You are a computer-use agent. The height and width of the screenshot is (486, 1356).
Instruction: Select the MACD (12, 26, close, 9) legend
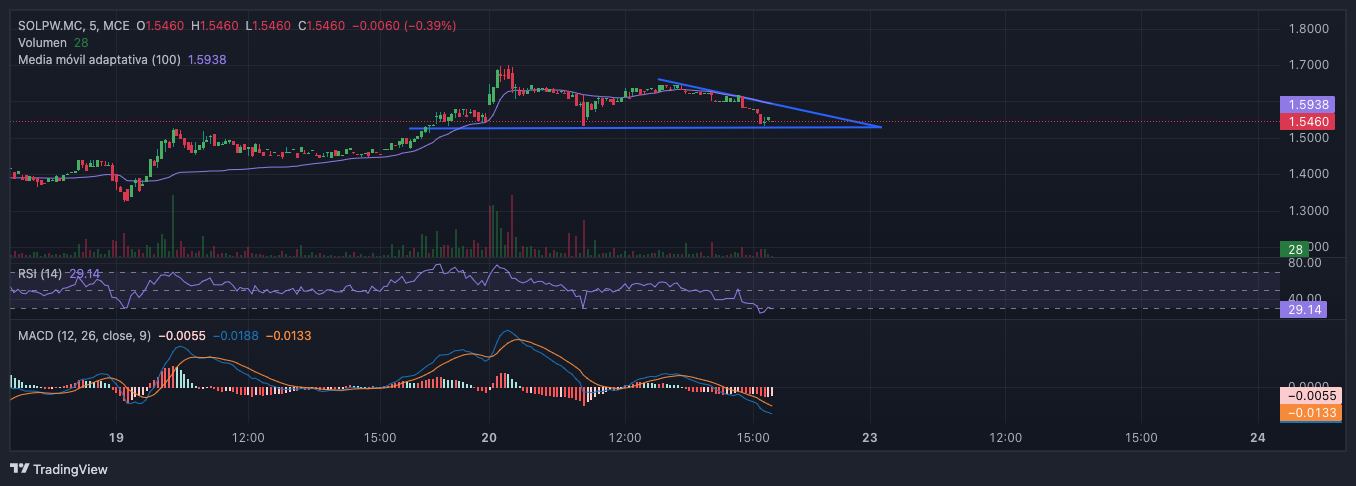pos(87,335)
